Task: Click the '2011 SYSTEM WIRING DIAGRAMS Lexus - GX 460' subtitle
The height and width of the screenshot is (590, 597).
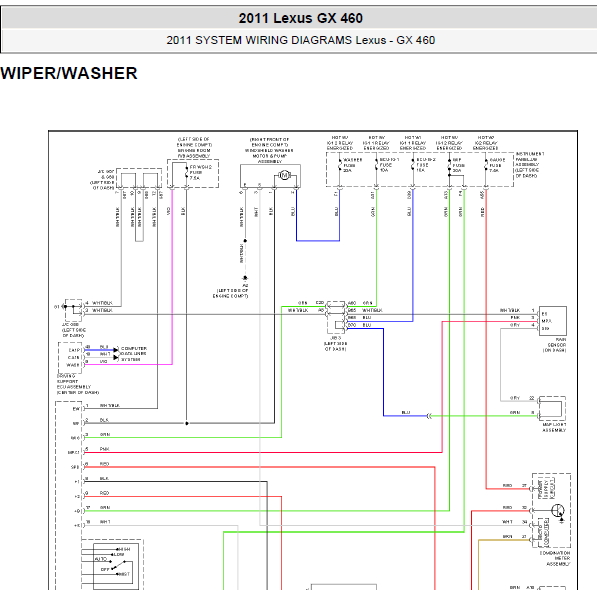Action: [300, 40]
